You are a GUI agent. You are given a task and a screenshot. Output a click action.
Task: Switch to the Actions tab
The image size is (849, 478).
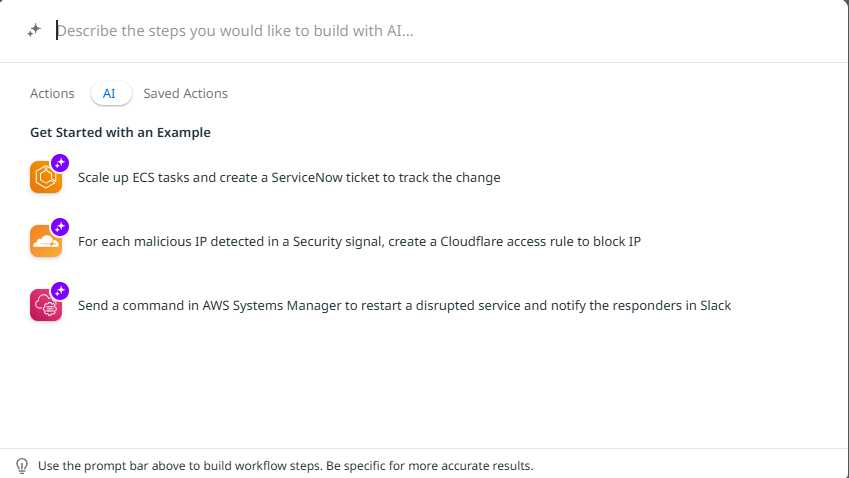(x=52, y=94)
